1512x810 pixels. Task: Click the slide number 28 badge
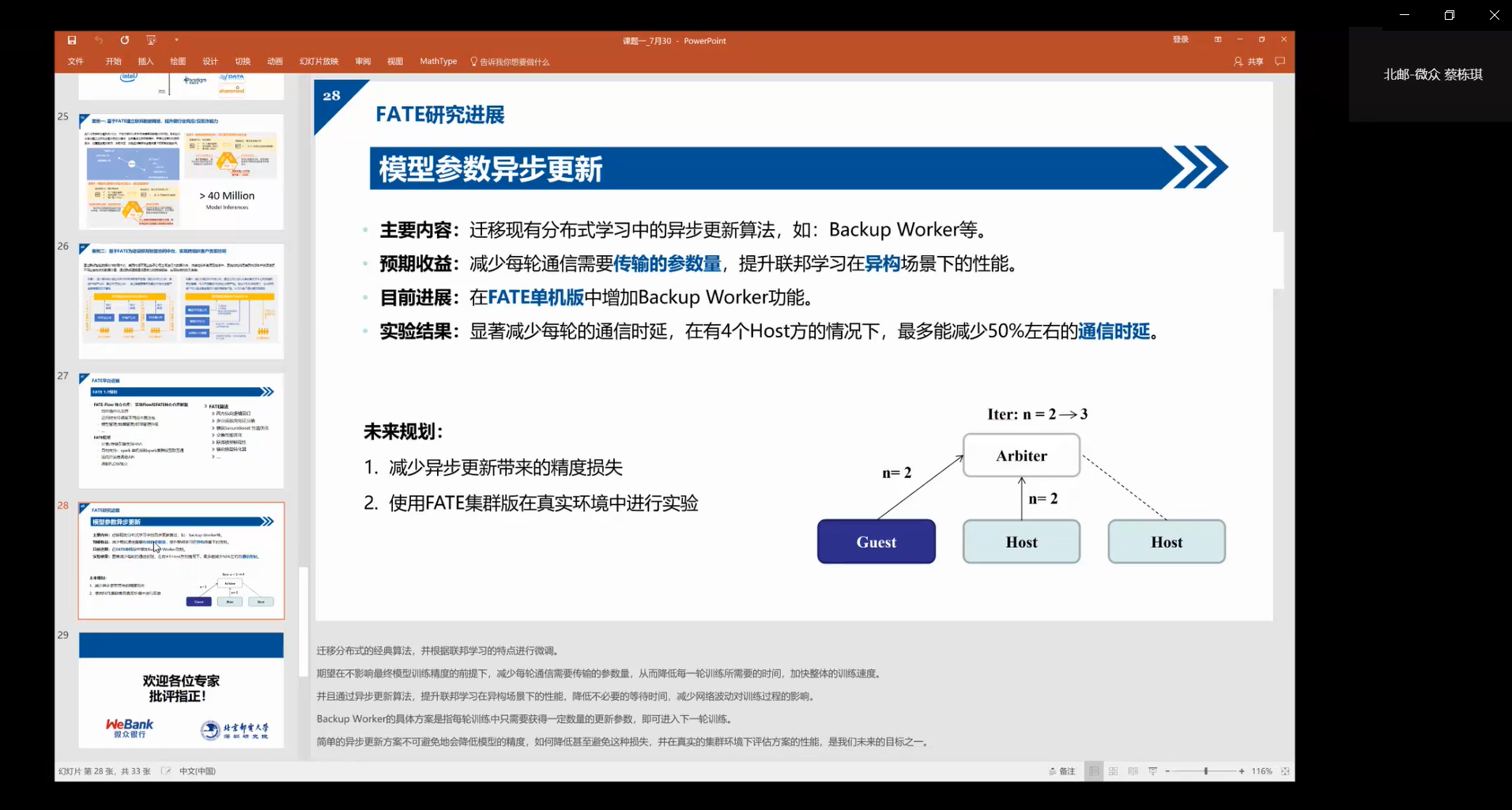(x=331, y=96)
